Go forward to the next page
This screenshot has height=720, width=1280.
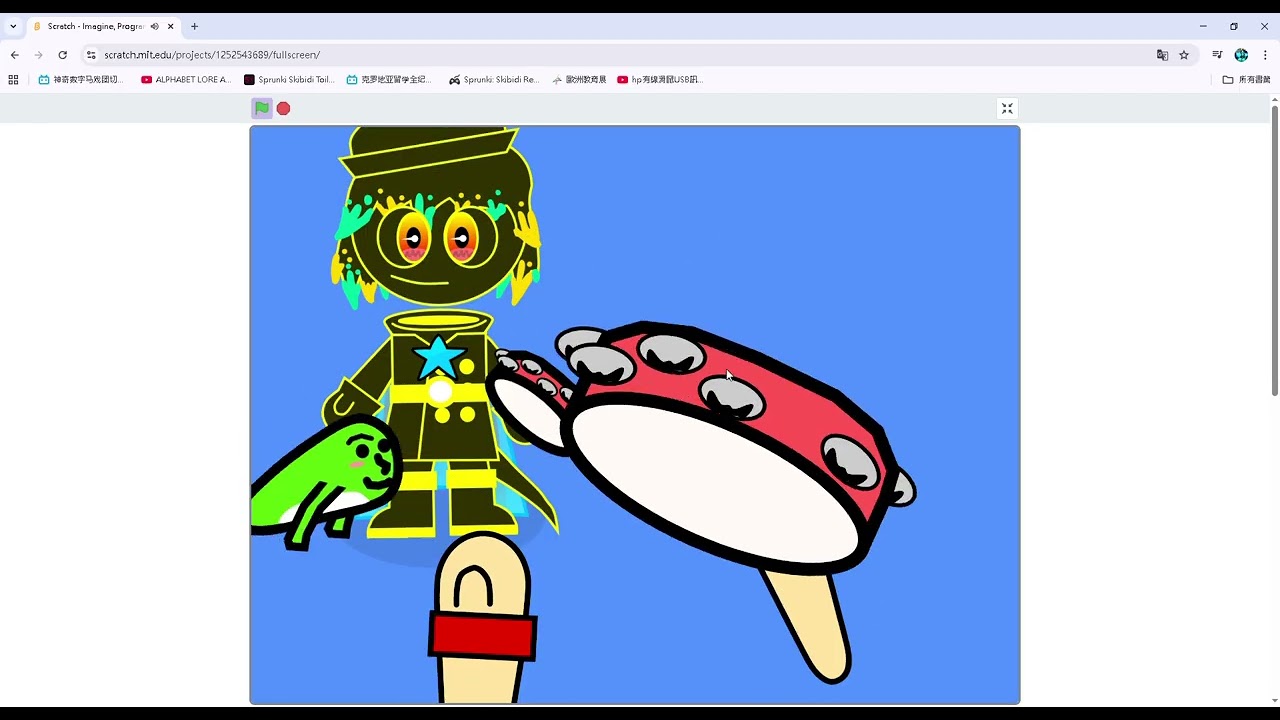coord(38,55)
